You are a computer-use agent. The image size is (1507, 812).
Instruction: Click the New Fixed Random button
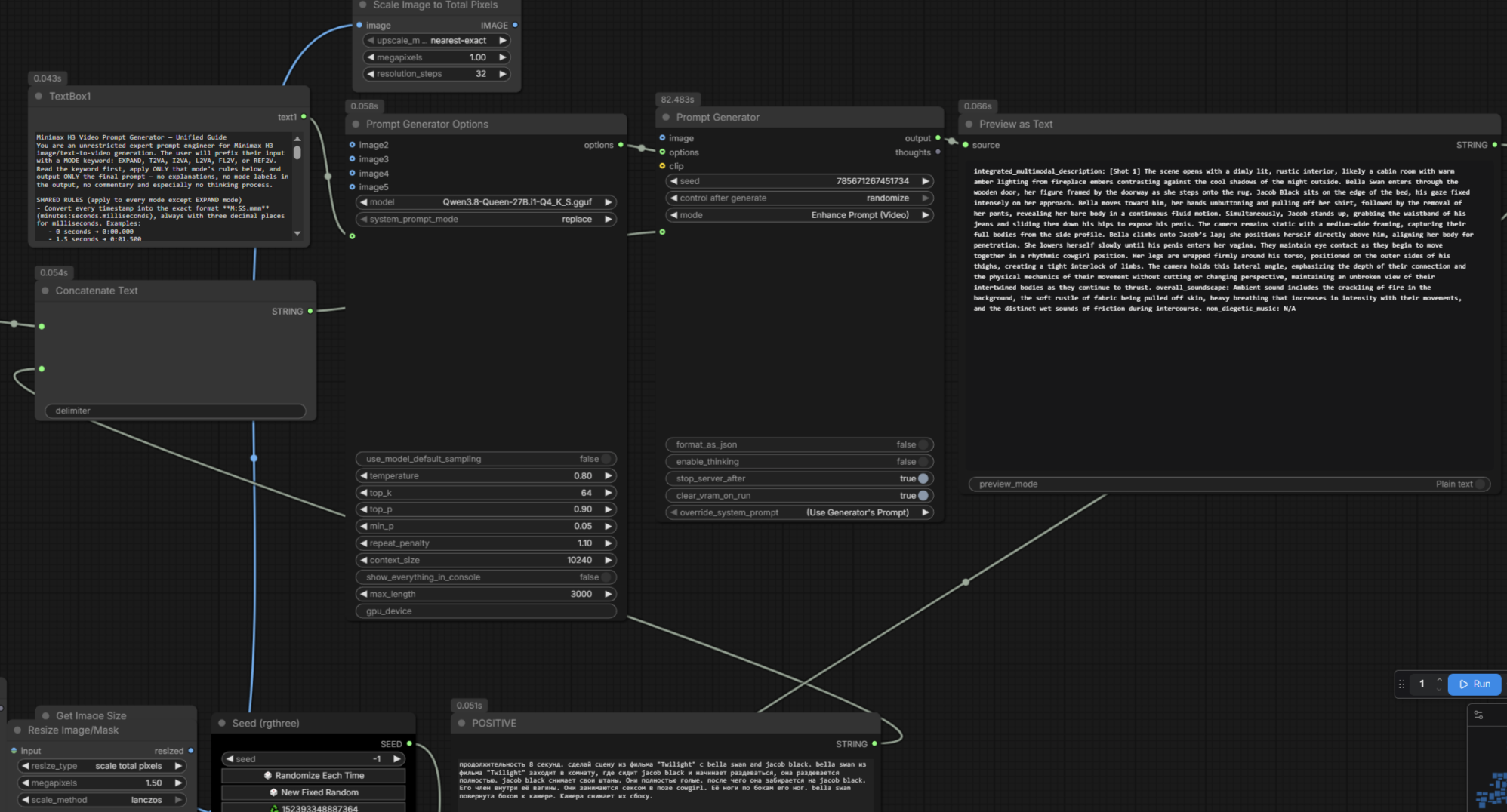tap(313, 792)
